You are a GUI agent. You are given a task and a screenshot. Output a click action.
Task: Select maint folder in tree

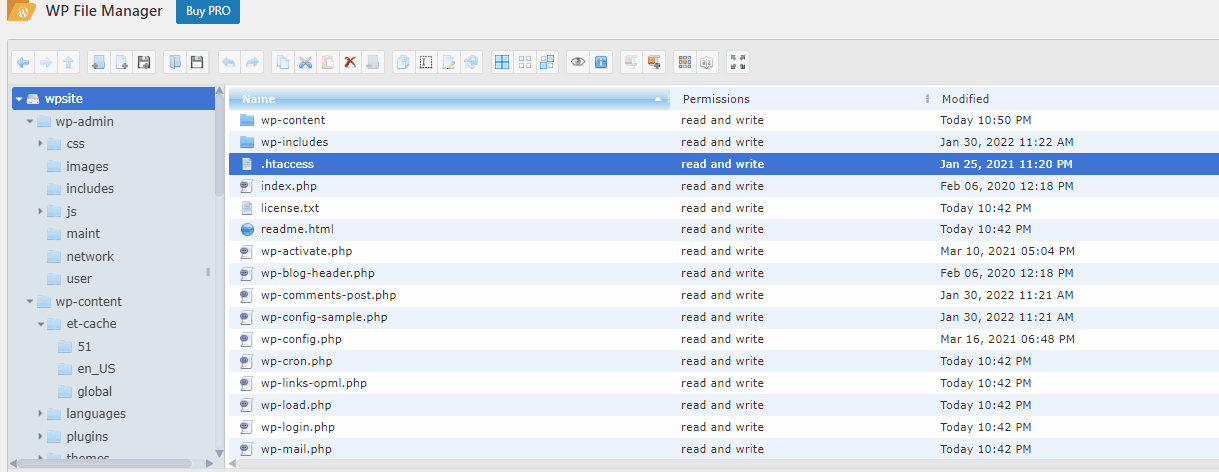(74, 234)
